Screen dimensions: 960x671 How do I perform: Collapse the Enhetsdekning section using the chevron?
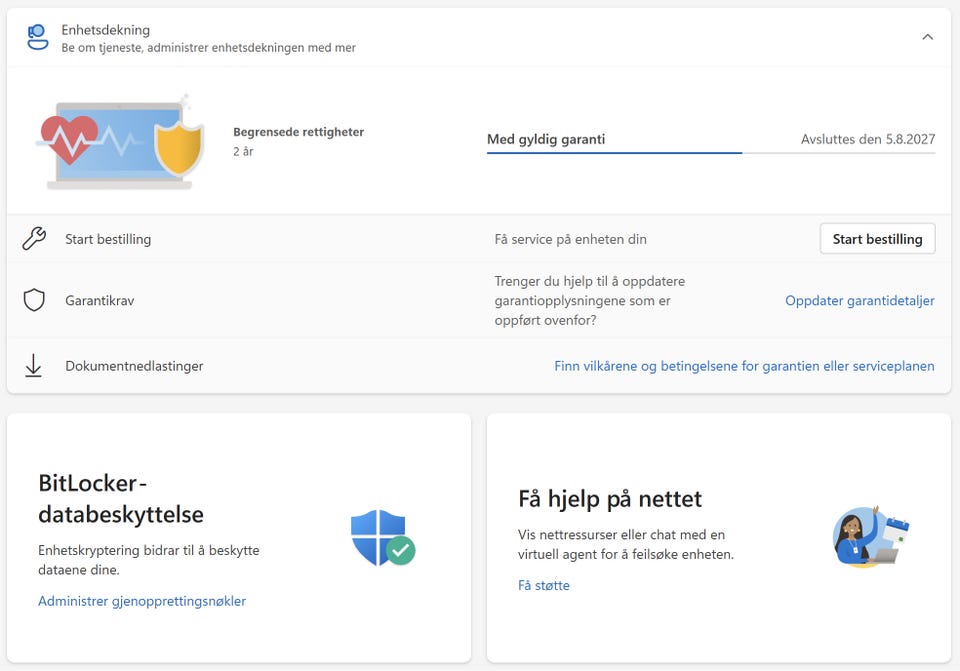tap(928, 37)
